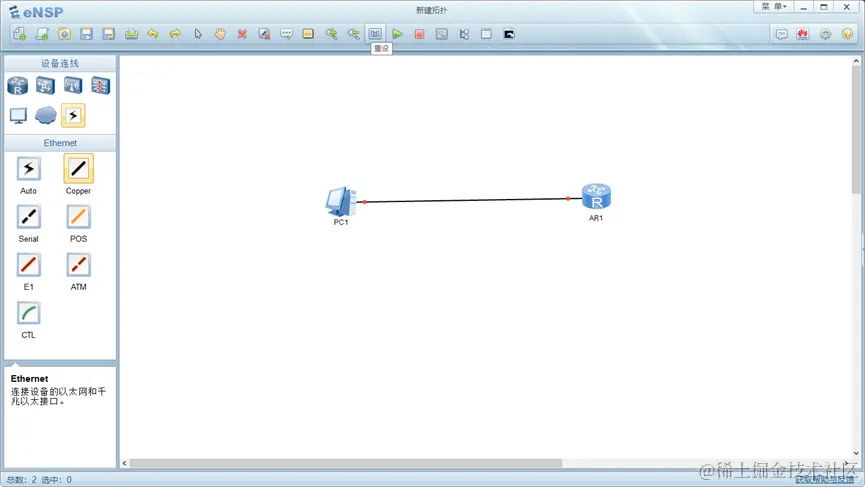Click the scroll-up arrow of canvas
Screen dimensions: 865x487
[x=856, y=61]
